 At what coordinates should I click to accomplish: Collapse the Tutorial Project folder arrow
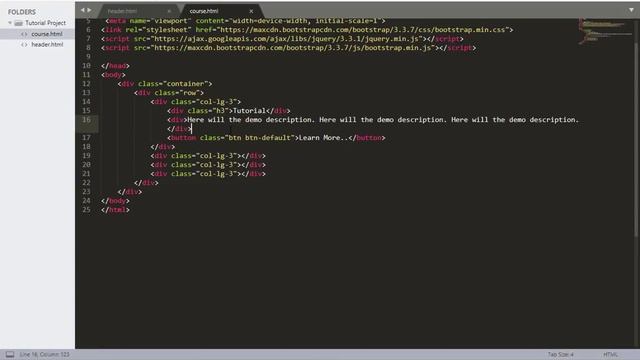click(10, 23)
